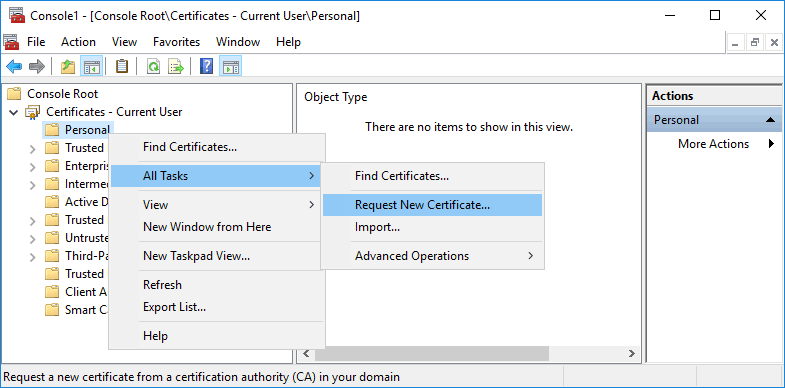
Task: Select New Taskpad View
Action: [x=216, y=256]
